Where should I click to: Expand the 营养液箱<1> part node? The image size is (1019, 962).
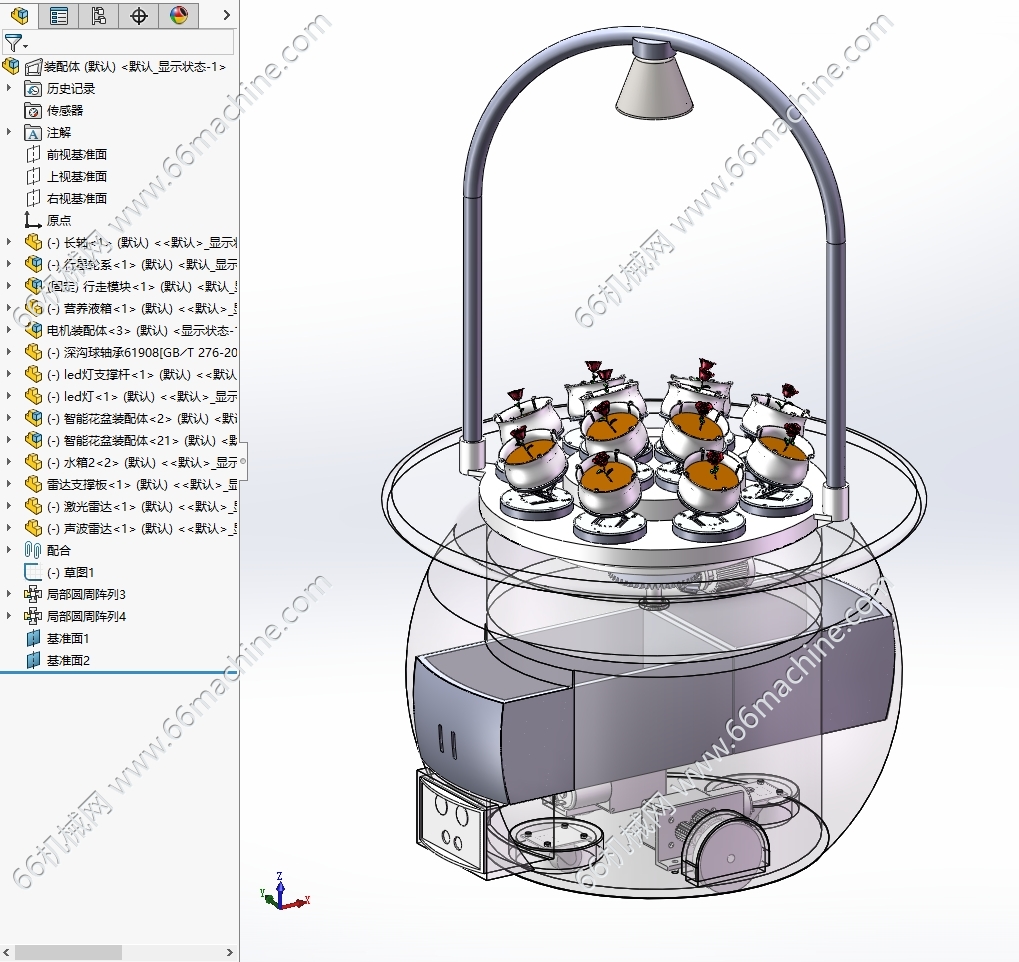point(8,307)
